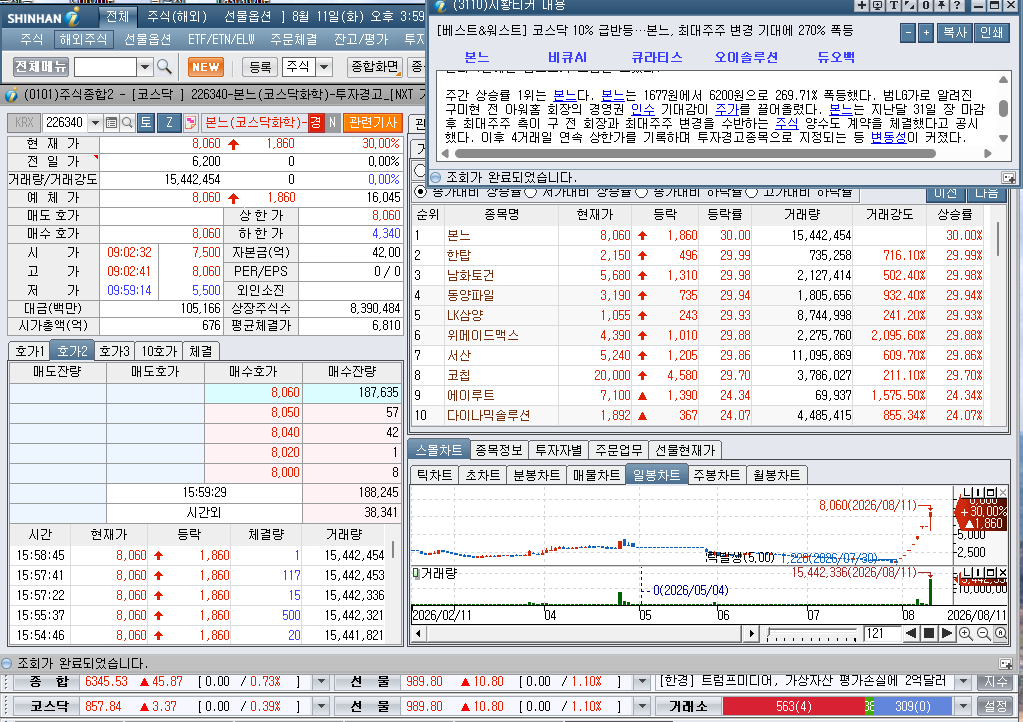Click the T font icon in news titlebar
This screenshot has height=722, width=1023.
tap(893, 5)
